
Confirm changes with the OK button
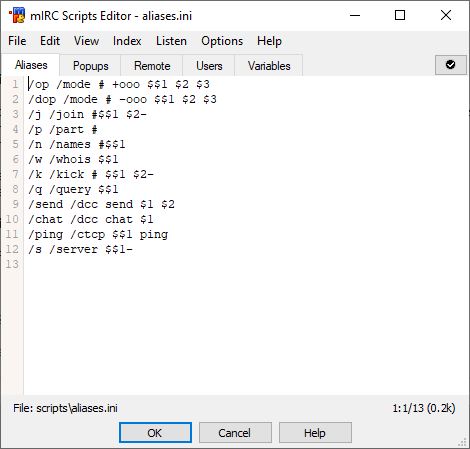point(155,433)
